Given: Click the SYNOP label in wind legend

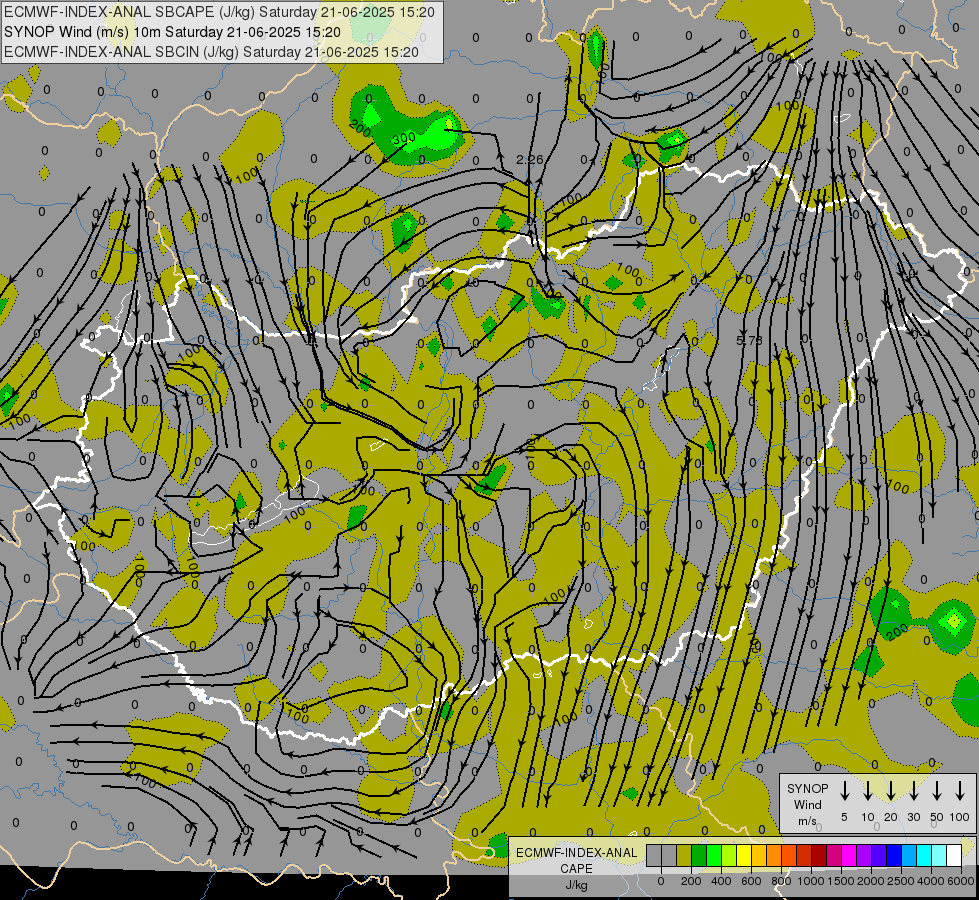Looking at the screenshot, I should pyautogui.click(x=807, y=788).
